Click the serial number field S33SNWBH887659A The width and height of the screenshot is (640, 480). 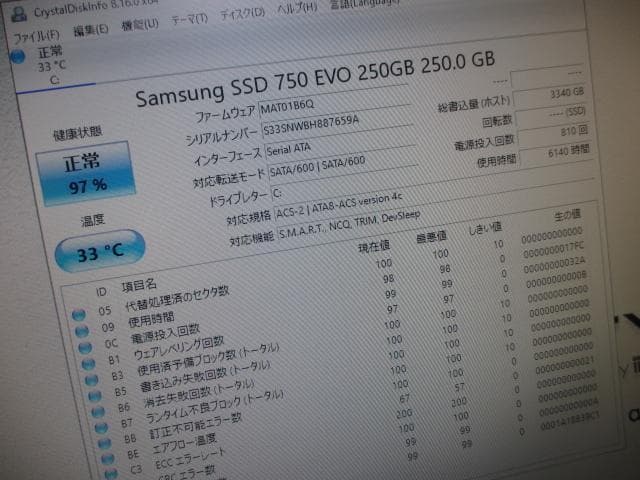[x=336, y=123]
